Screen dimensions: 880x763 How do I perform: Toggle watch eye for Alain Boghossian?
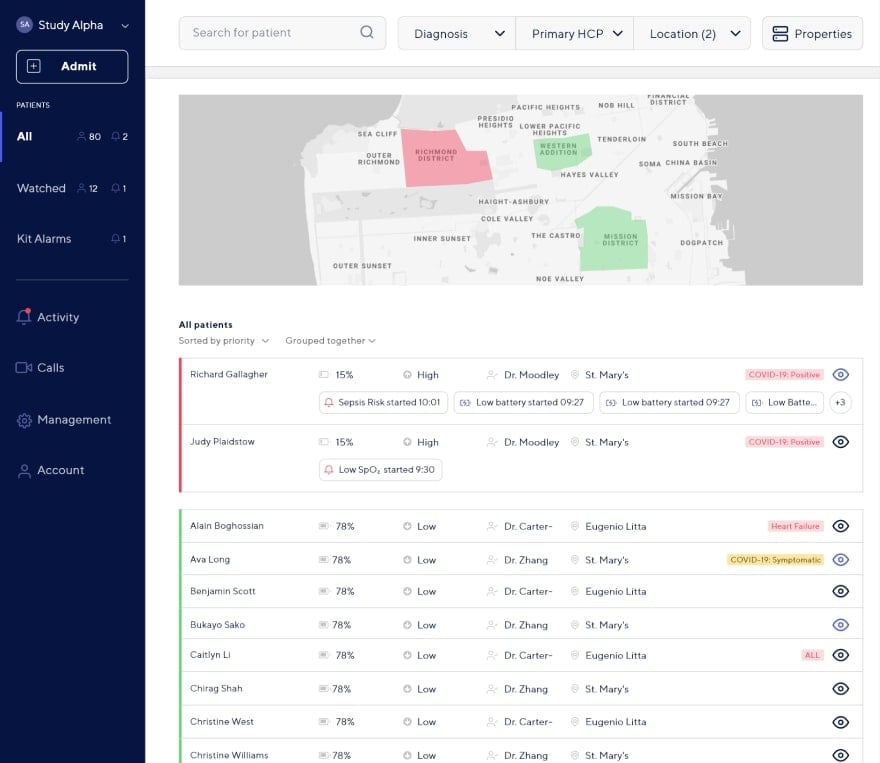click(840, 526)
